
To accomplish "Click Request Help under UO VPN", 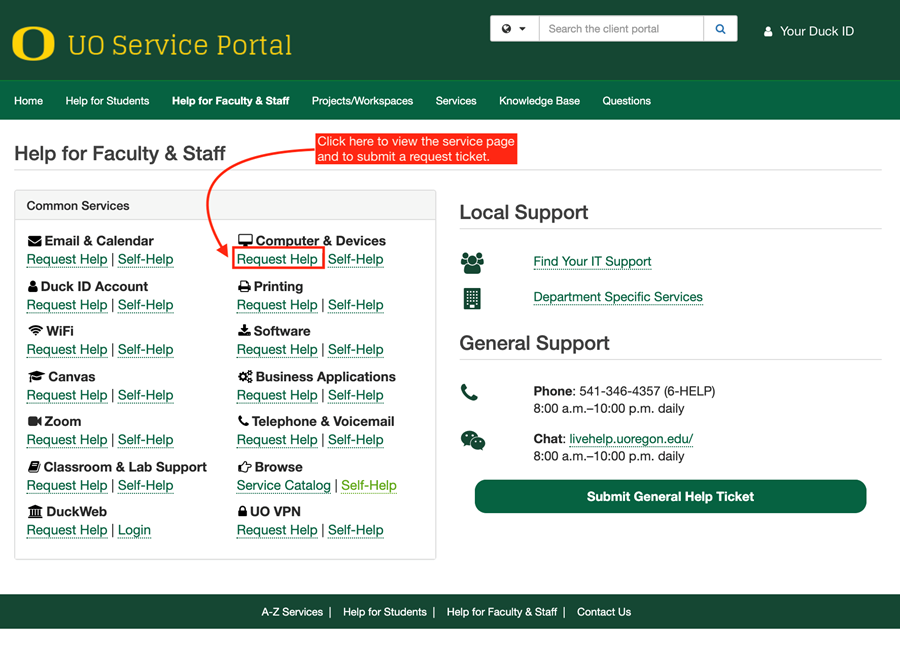I will point(277,530).
